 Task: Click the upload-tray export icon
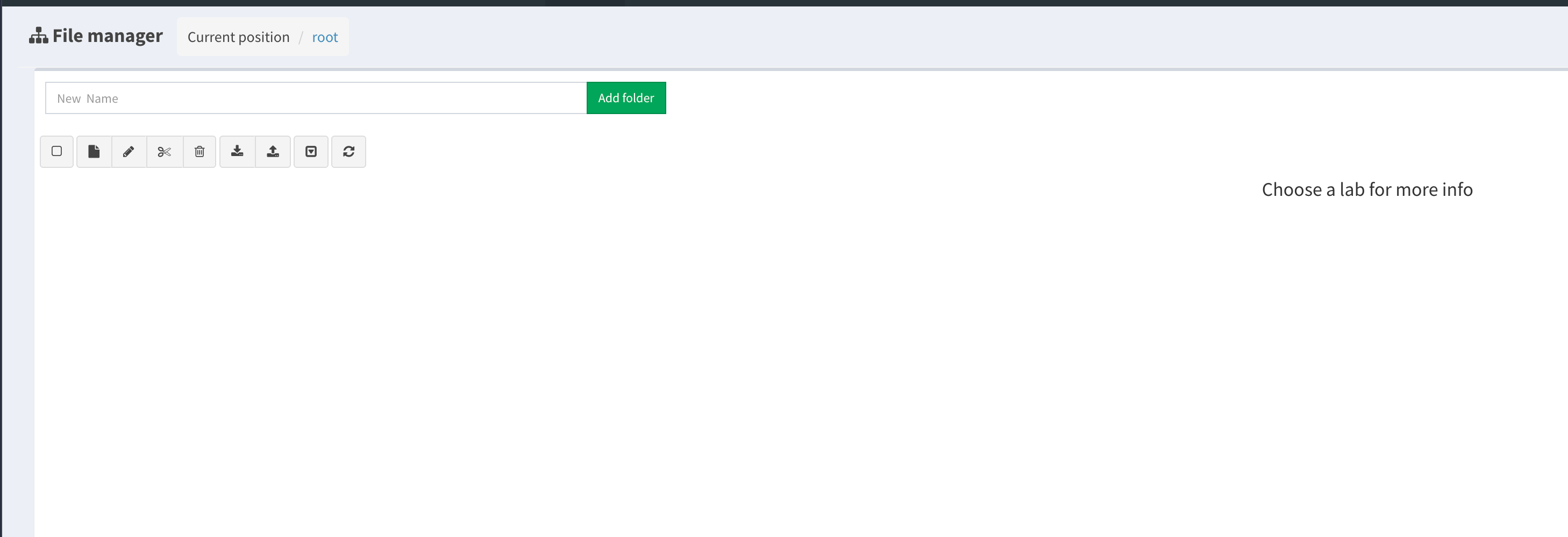[x=273, y=152]
